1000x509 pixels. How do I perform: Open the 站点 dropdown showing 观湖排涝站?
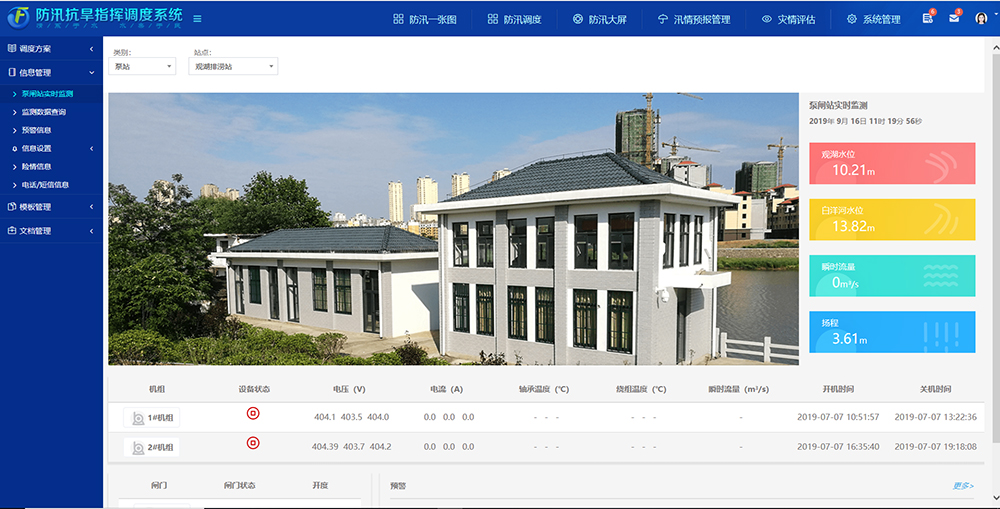pyautogui.click(x=233, y=67)
